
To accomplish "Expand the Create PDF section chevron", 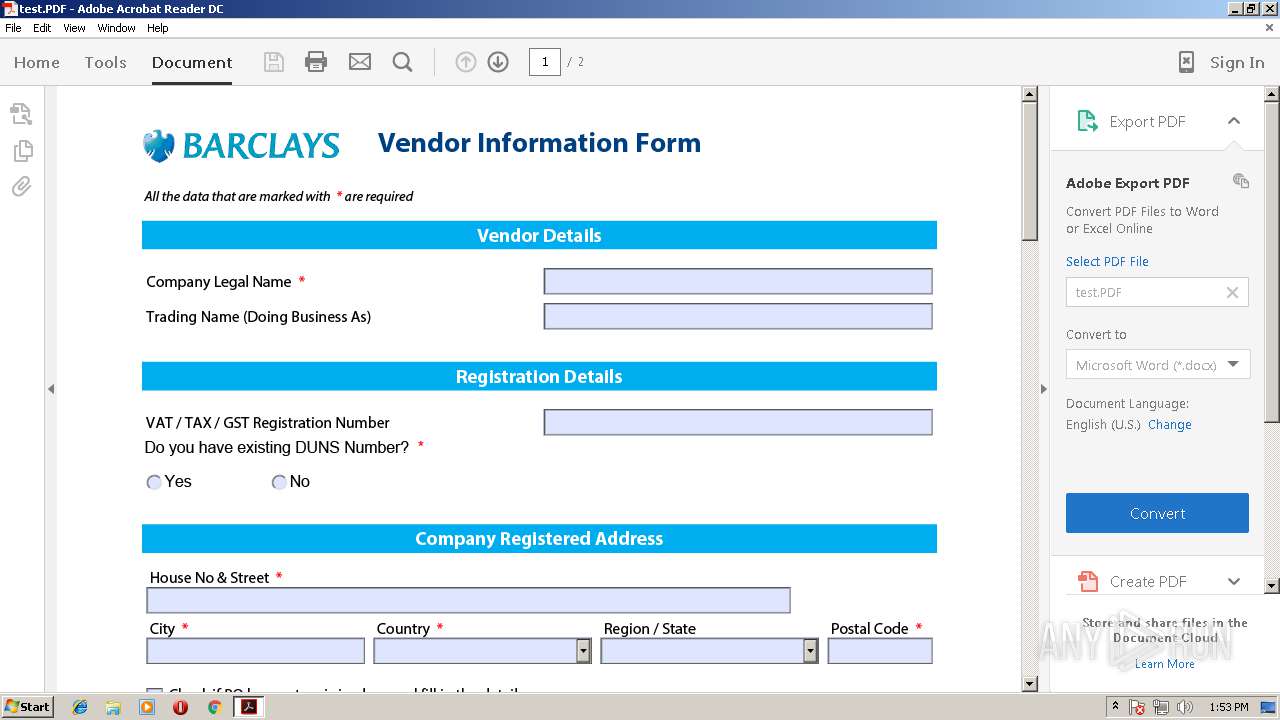I will tap(1234, 581).
